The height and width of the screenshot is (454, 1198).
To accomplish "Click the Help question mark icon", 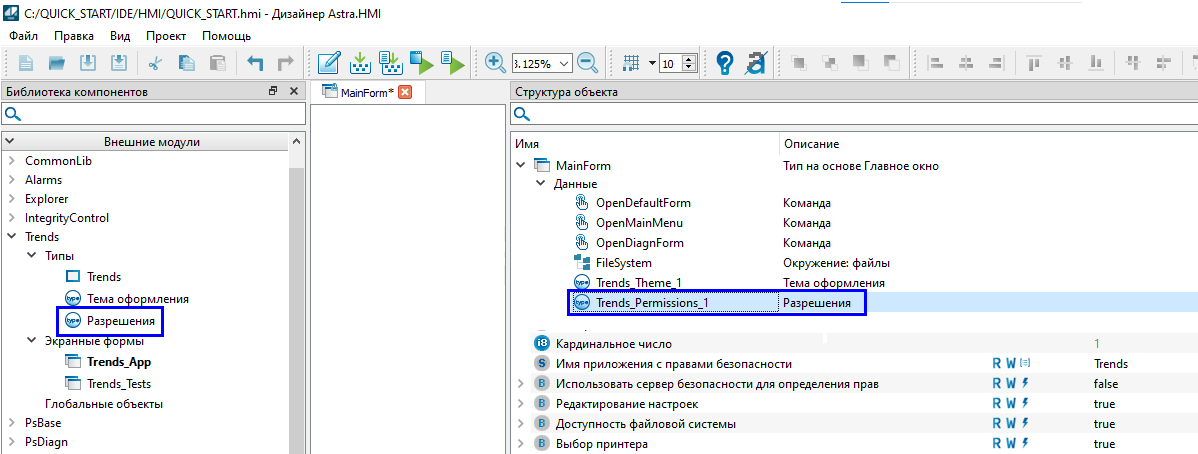I will pyautogui.click(x=725, y=63).
